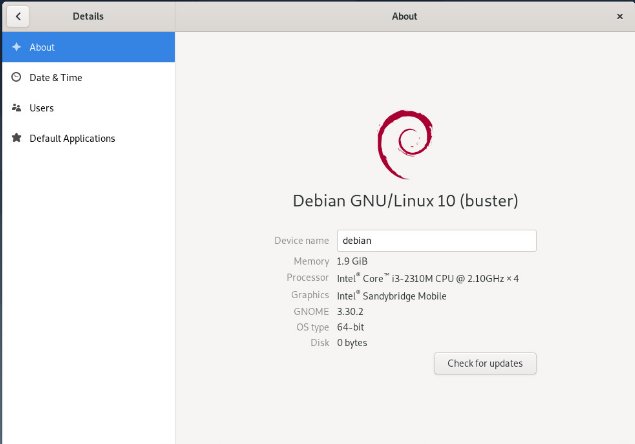This screenshot has width=635, height=444.
Task: Open the Date & Time panel
Action: coord(88,77)
